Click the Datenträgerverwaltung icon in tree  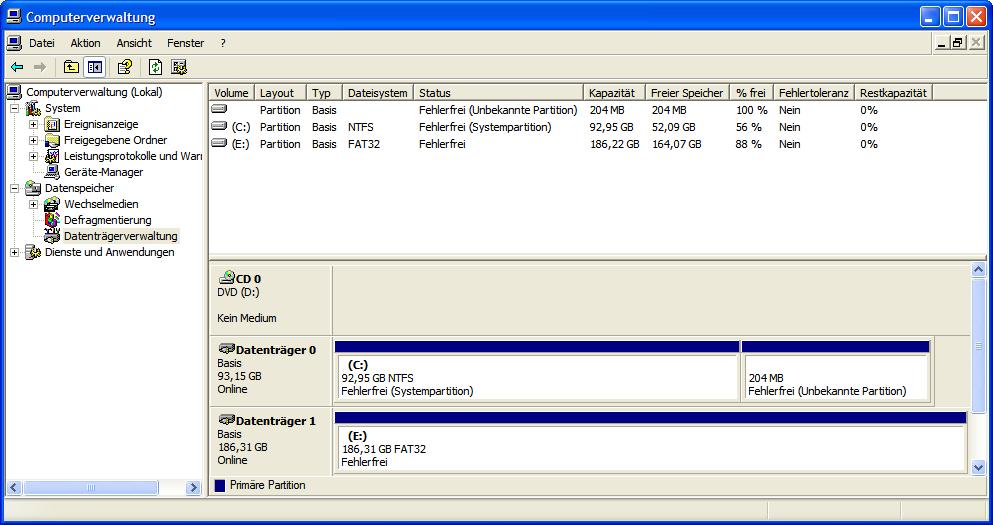[53, 236]
